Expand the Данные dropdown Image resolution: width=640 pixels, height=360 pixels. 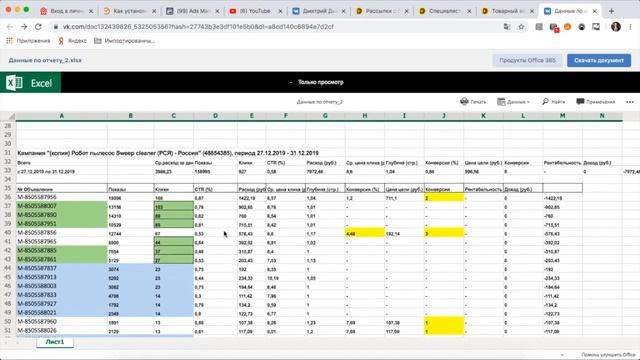[513, 102]
